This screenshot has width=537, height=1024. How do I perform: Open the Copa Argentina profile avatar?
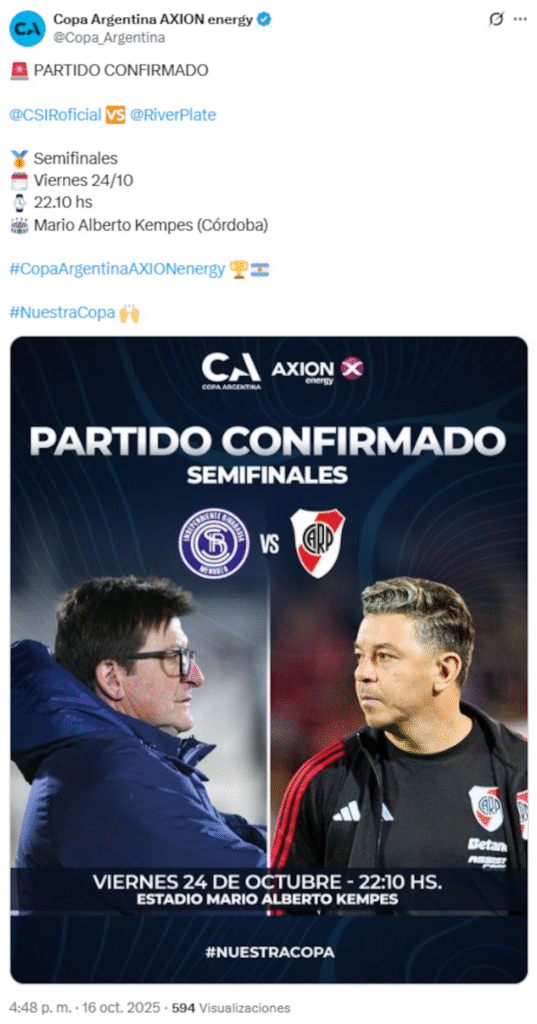point(27,28)
